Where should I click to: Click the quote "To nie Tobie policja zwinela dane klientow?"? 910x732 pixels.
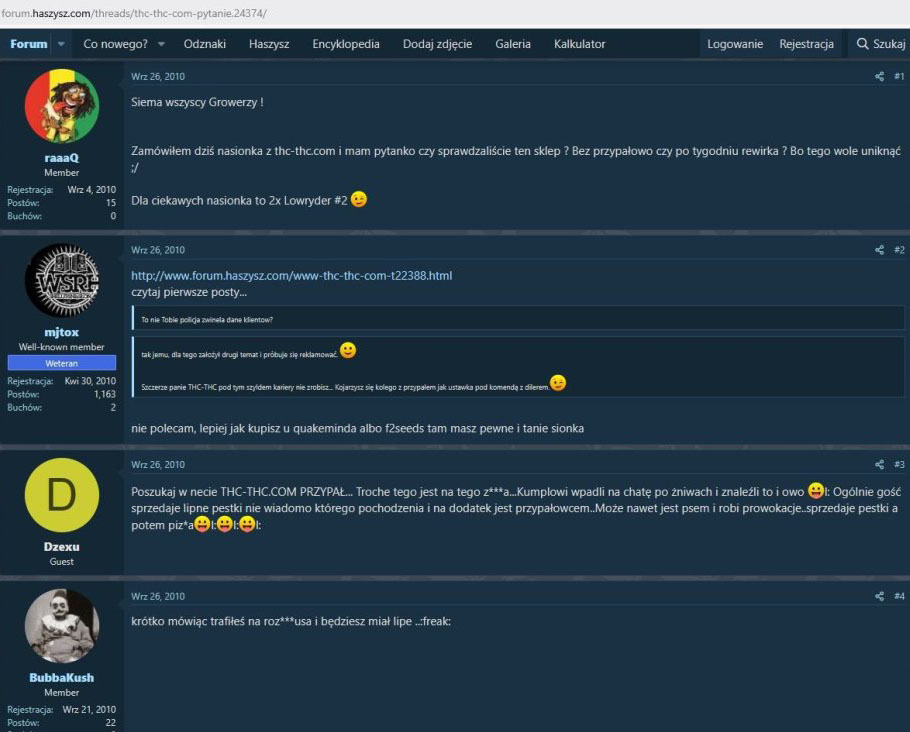coord(207,320)
